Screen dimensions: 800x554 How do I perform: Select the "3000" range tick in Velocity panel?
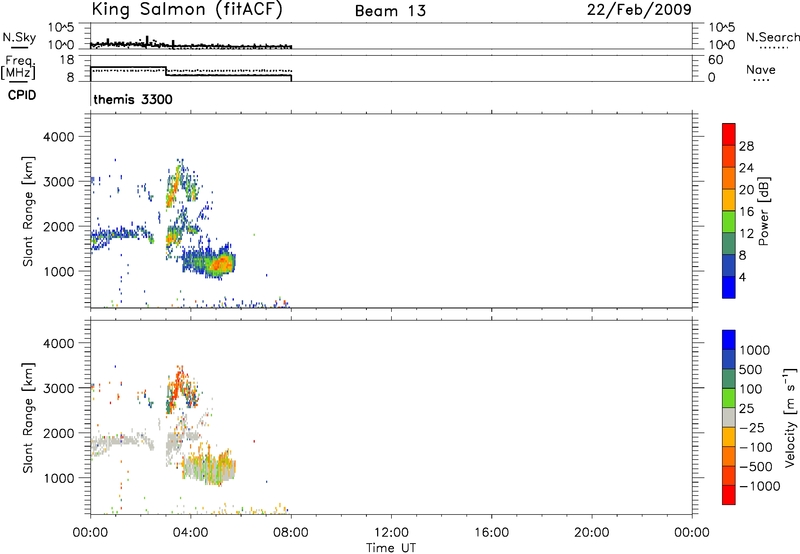[59, 388]
